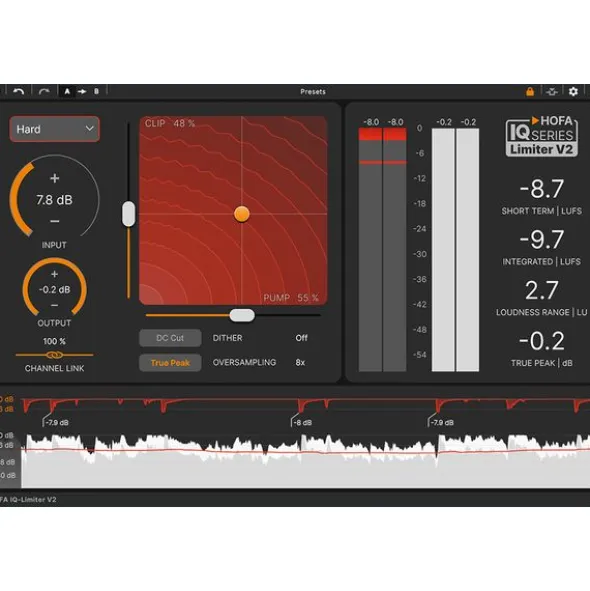Click the plus on the Input knob
The width and height of the screenshot is (590, 591).
tap(55, 178)
